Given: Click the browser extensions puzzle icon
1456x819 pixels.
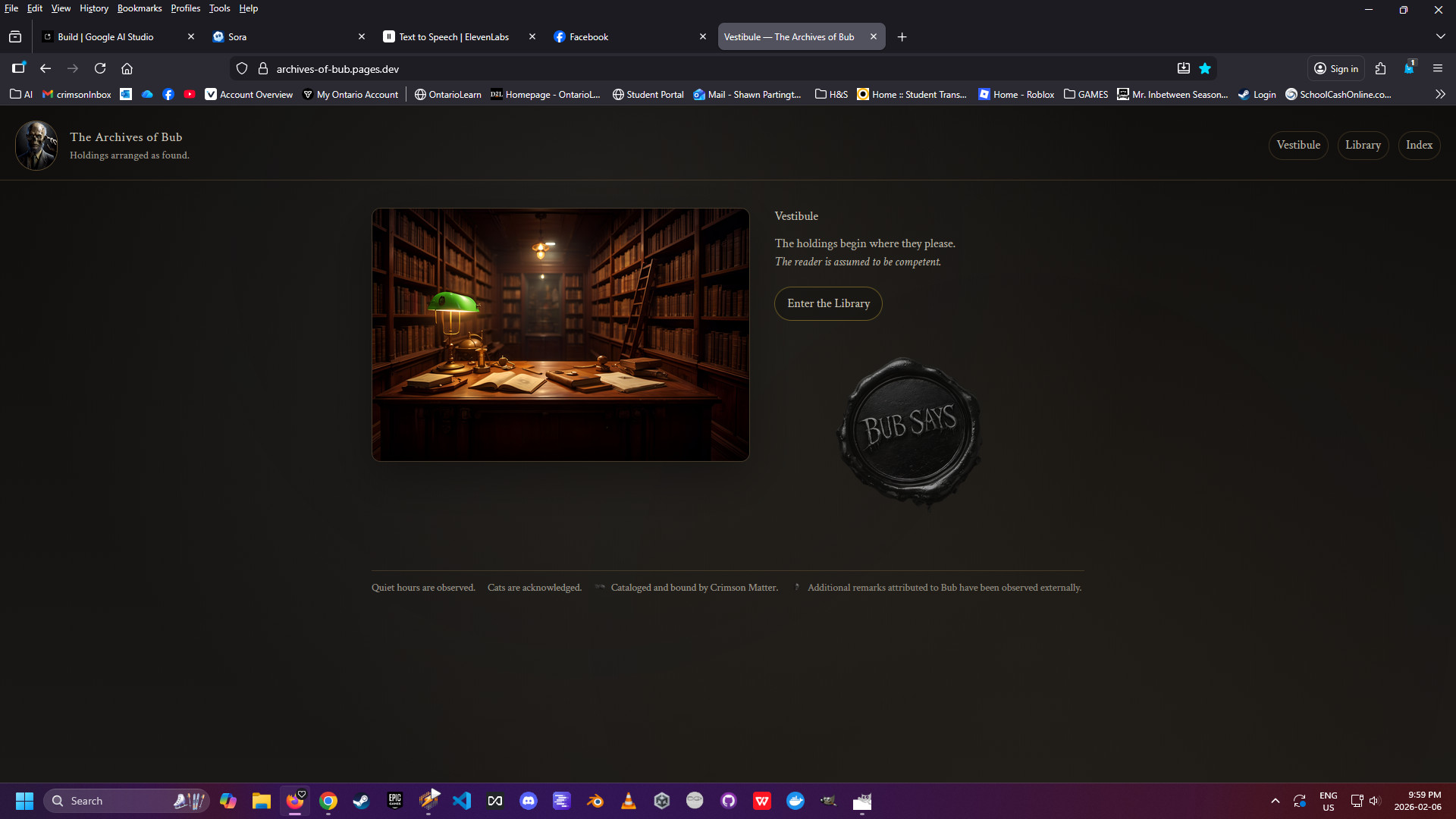Looking at the screenshot, I should tap(1380, 68).
